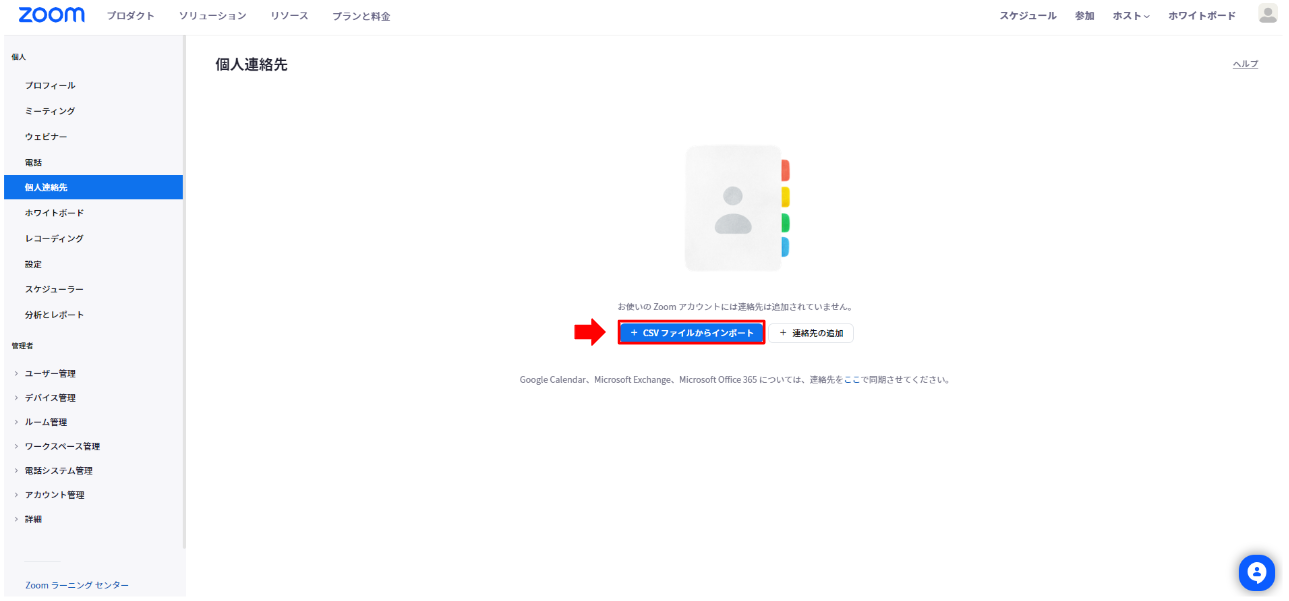Screen dimensions: 1289x601
Task: Click スケジュール in top bar
Action: pos(1028,16)
